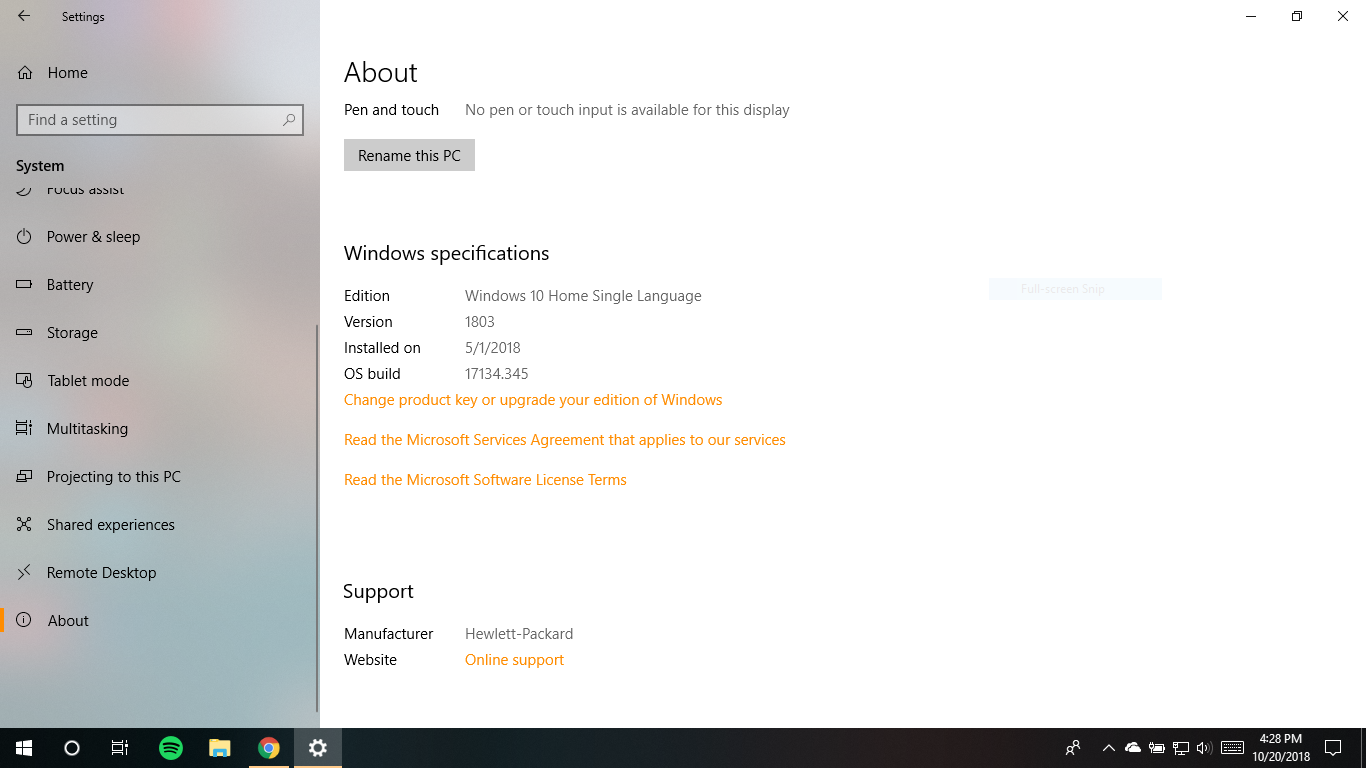The image size is (1366, 768).
Task: Click the Battery icon in sidebar
Action: tap(25, 285)
